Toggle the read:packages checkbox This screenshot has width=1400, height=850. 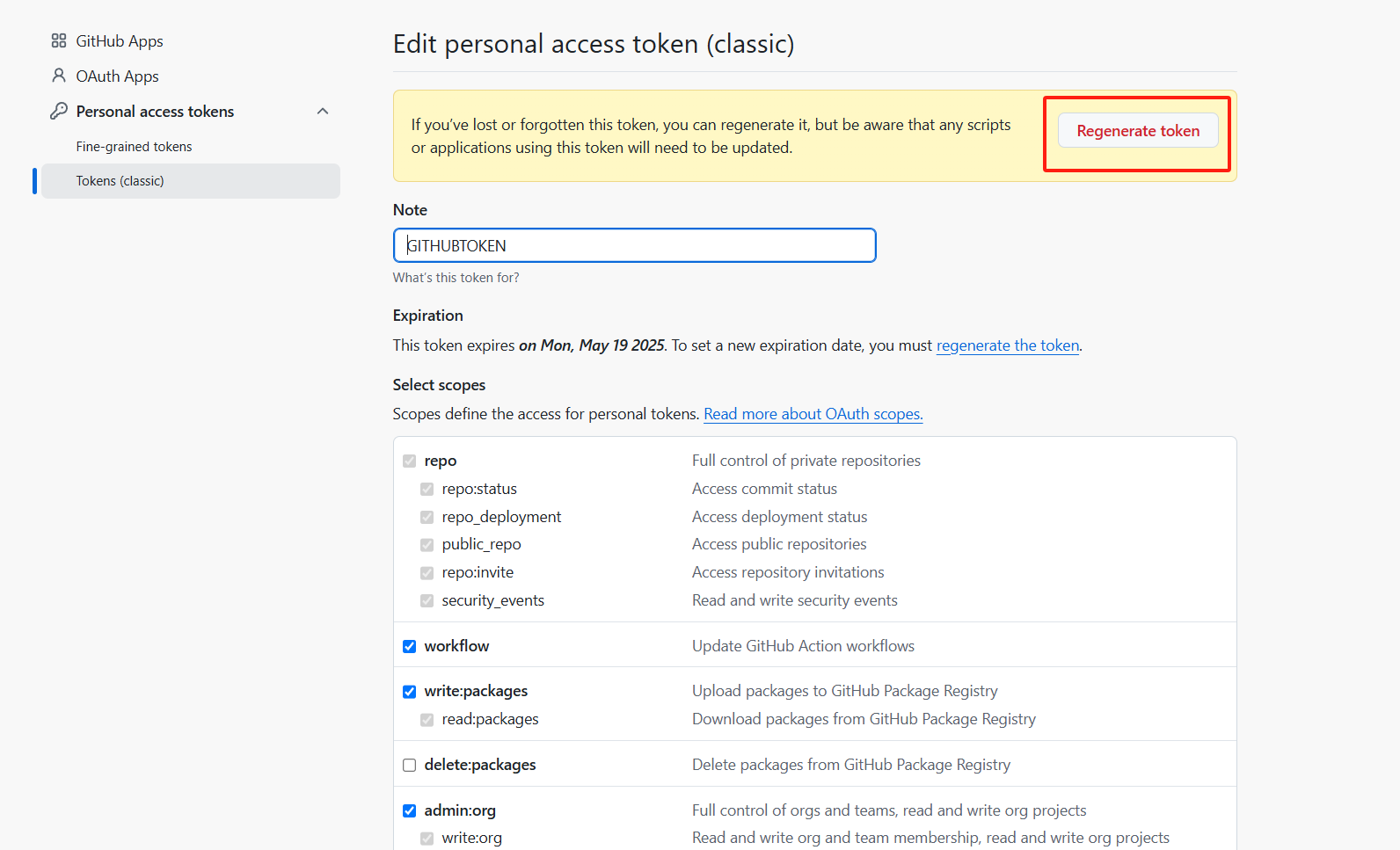coord(427,720)
